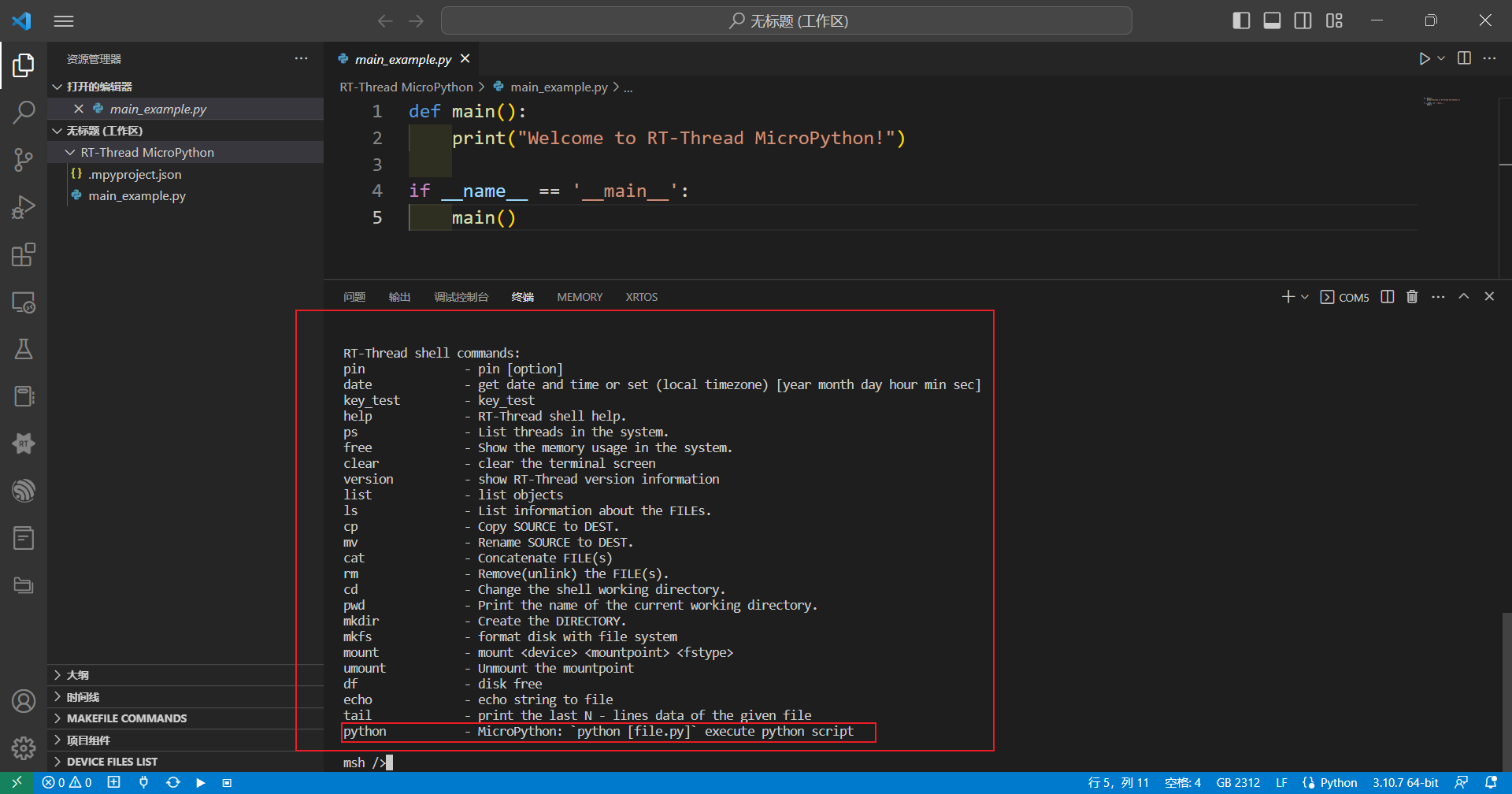Open the run button dropdown arrow

pyautogui.click(x=1441, y=58)
